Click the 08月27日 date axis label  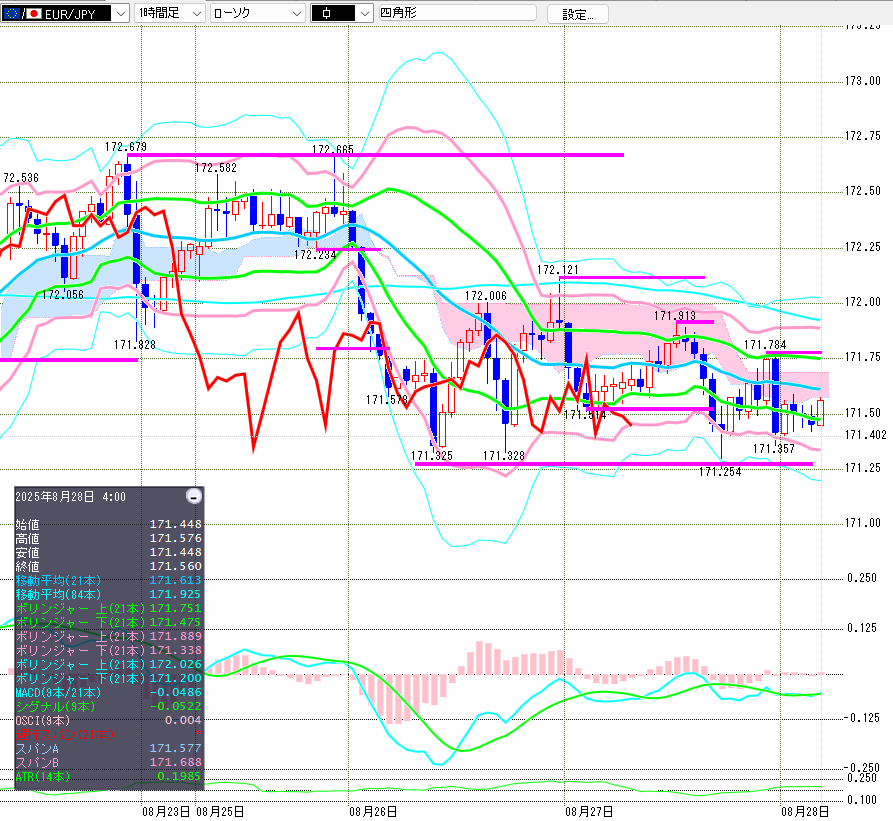(589, 811)
